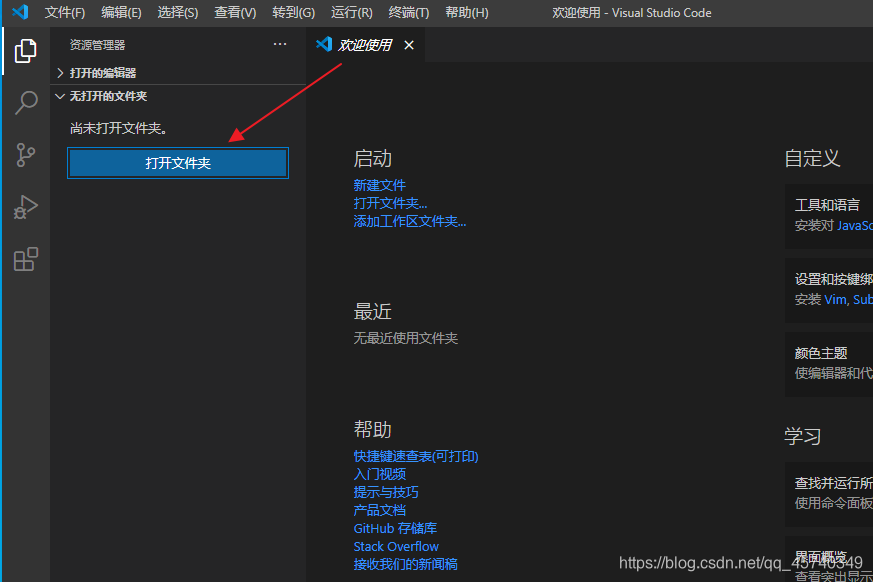
Task: Open the Explorer view in activity bar
Action: (26, 51)
